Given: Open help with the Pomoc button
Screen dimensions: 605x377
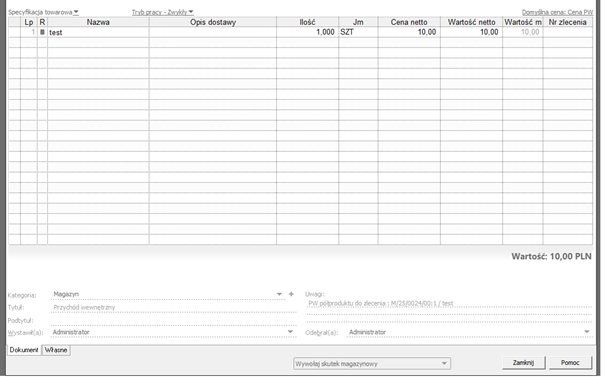Looking at the screenshot, I should tap(570, 363).
